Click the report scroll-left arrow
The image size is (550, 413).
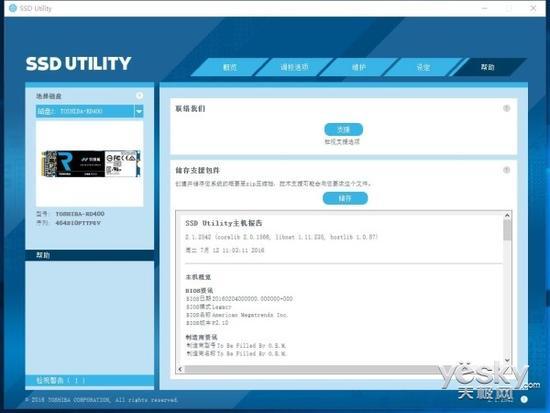[180, 369]
